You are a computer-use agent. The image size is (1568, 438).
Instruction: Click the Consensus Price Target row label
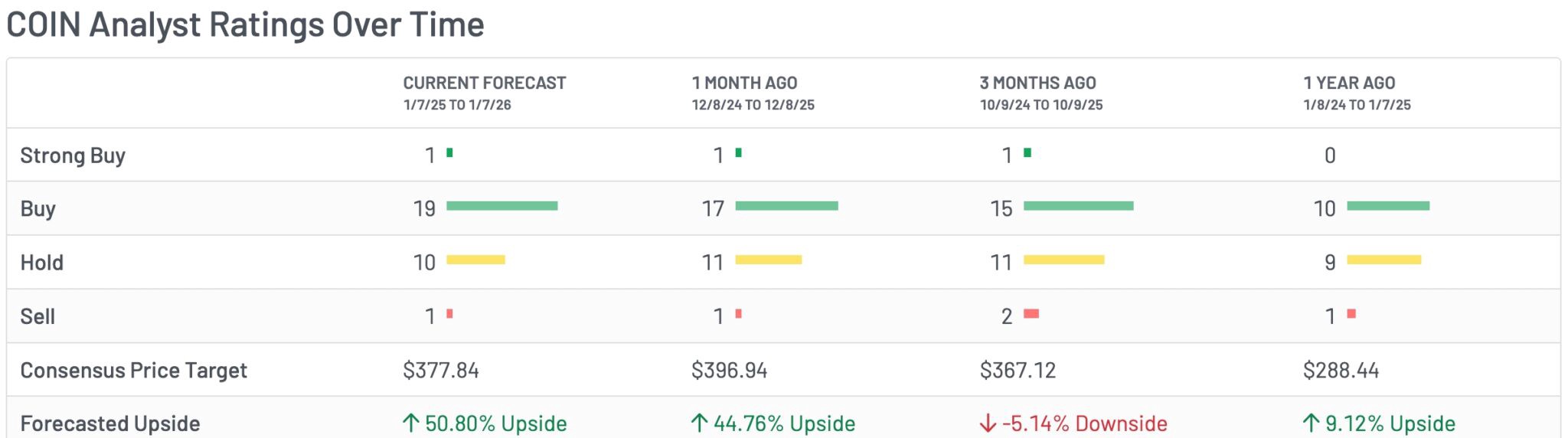click(133, 371)
